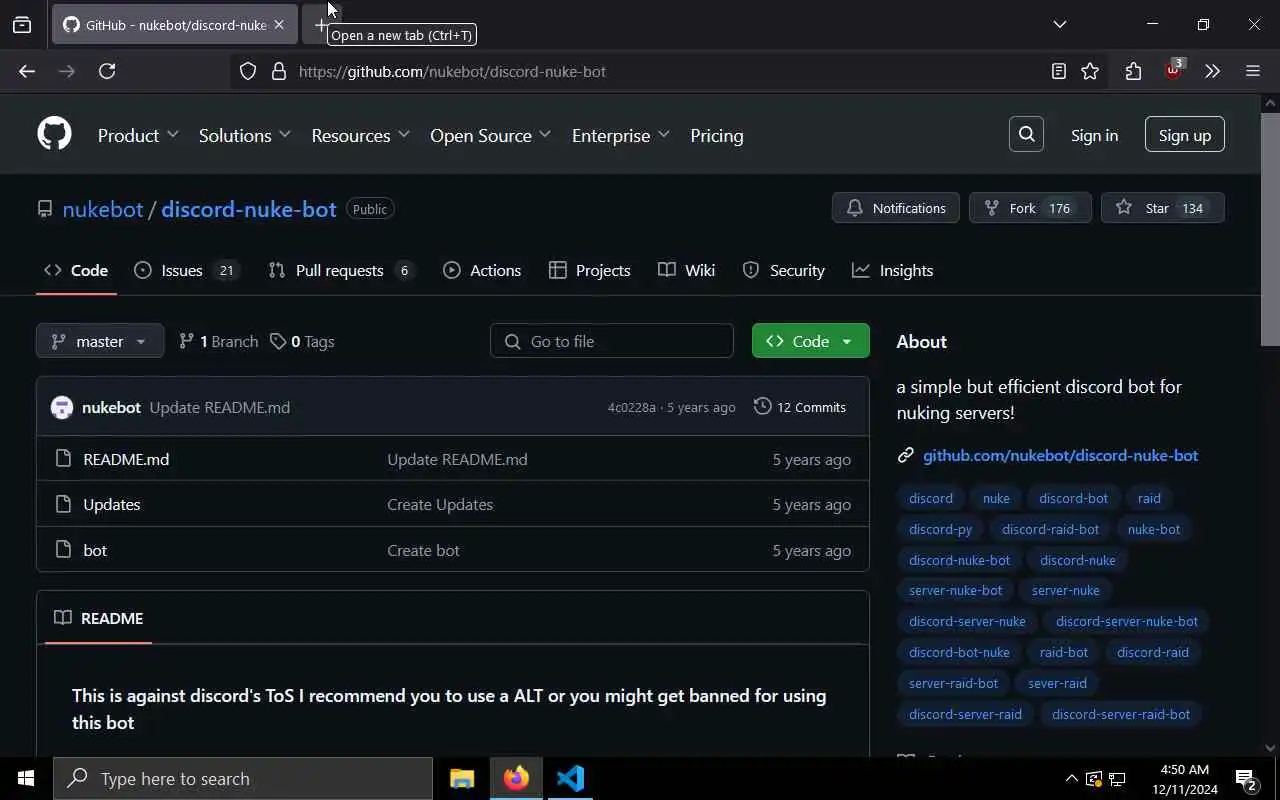Show hidden system tray icons chevron
The width and height of the screenshot is (1280, 800).
[1071, 778]
